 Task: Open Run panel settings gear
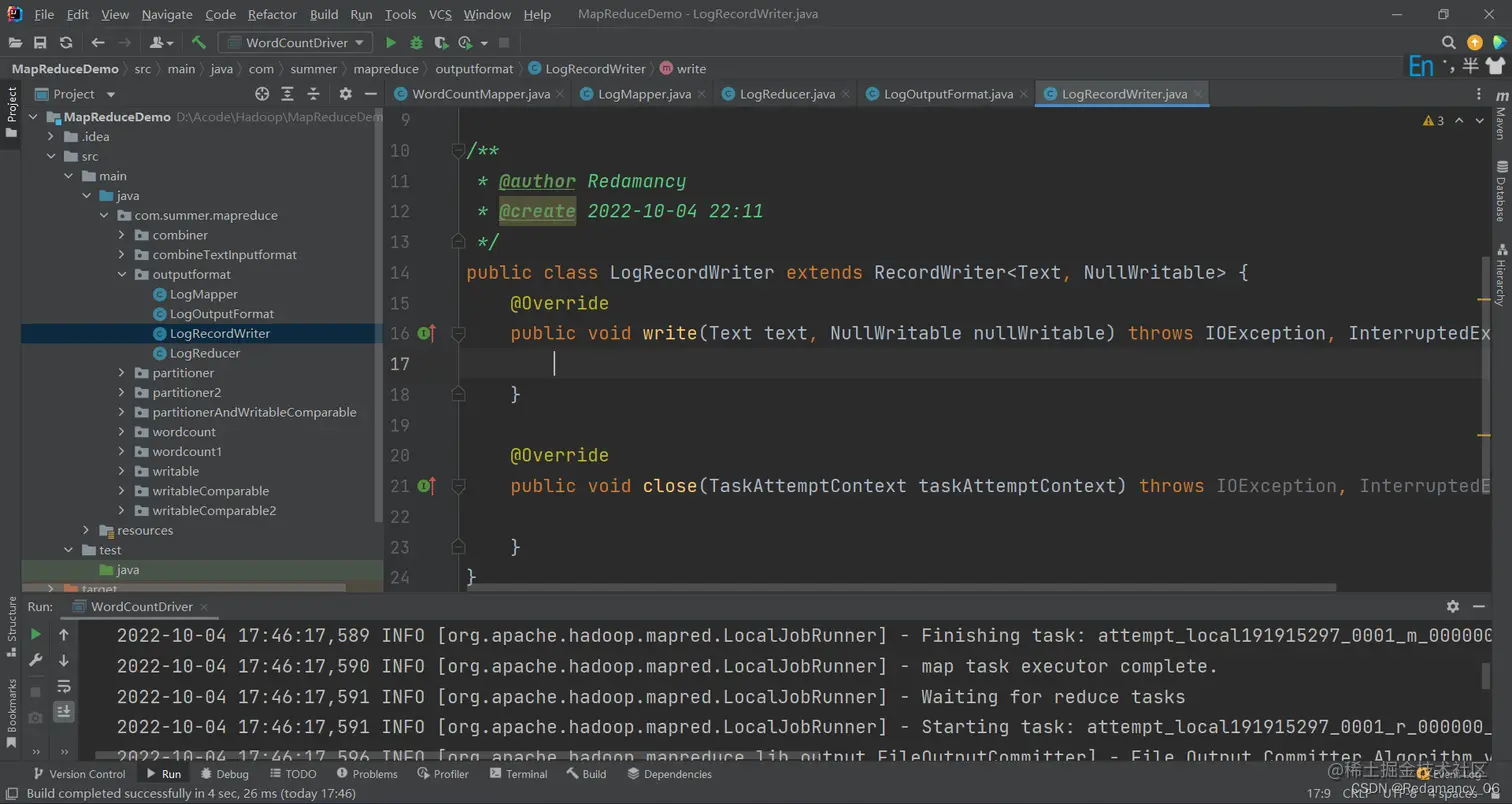(1453, 606)
